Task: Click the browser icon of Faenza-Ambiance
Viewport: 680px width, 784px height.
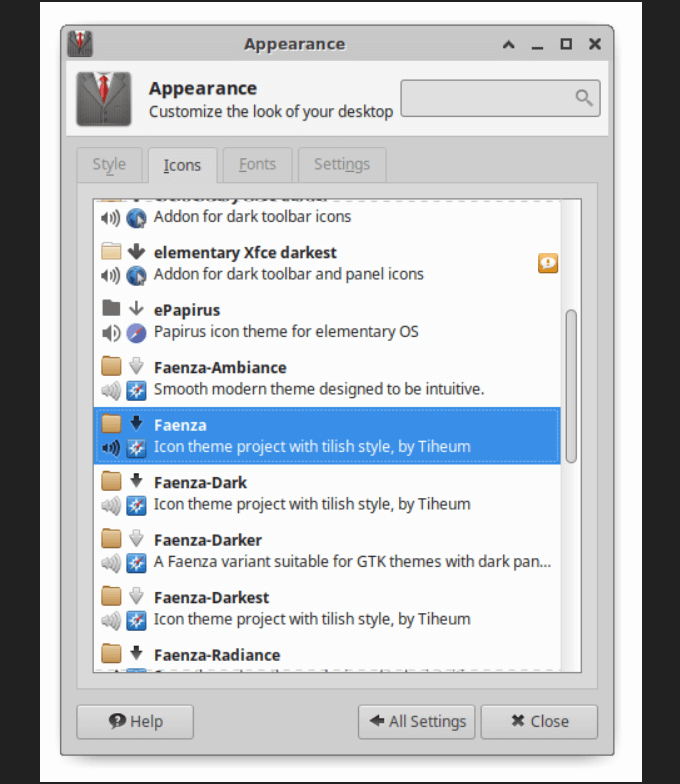Action: coord(136,390)
